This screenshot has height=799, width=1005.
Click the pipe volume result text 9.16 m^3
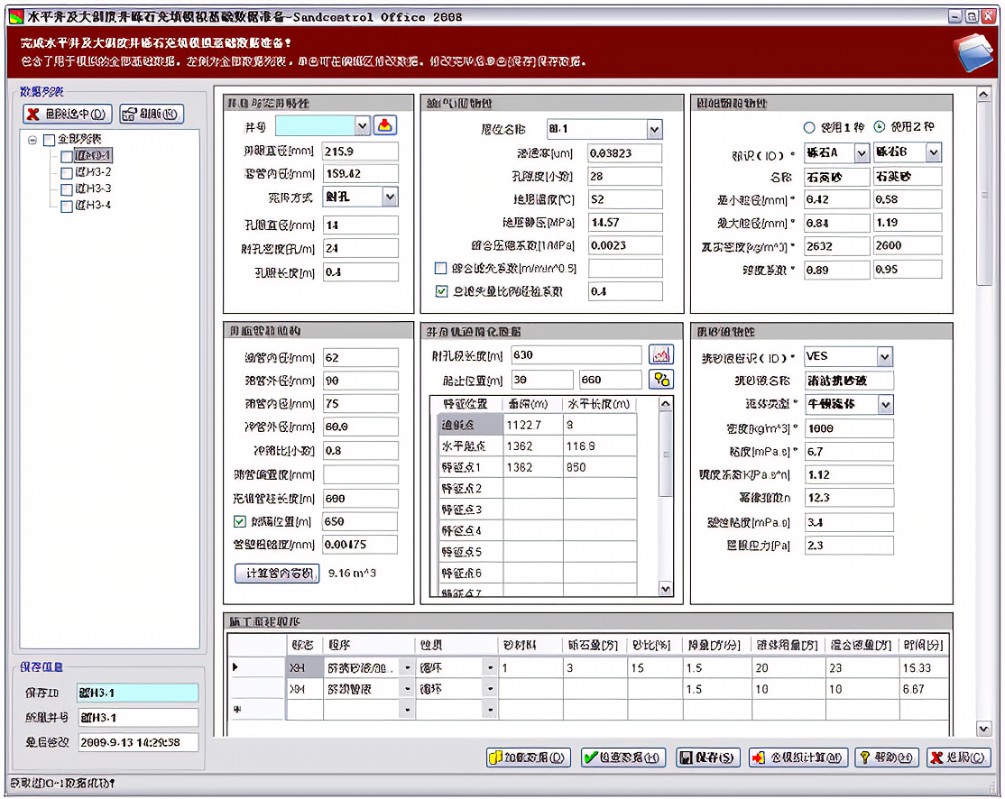click(x=352, y=573)
